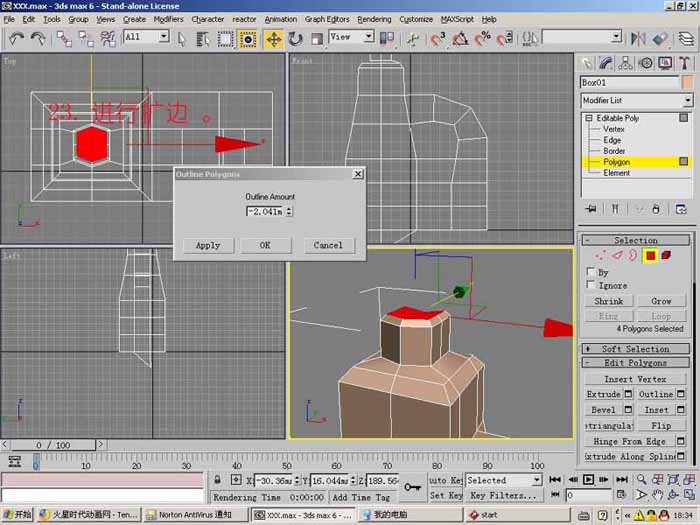Switch to Display command panel tab
The width and height of the screenshot is (700, 525).
[665, 63]
